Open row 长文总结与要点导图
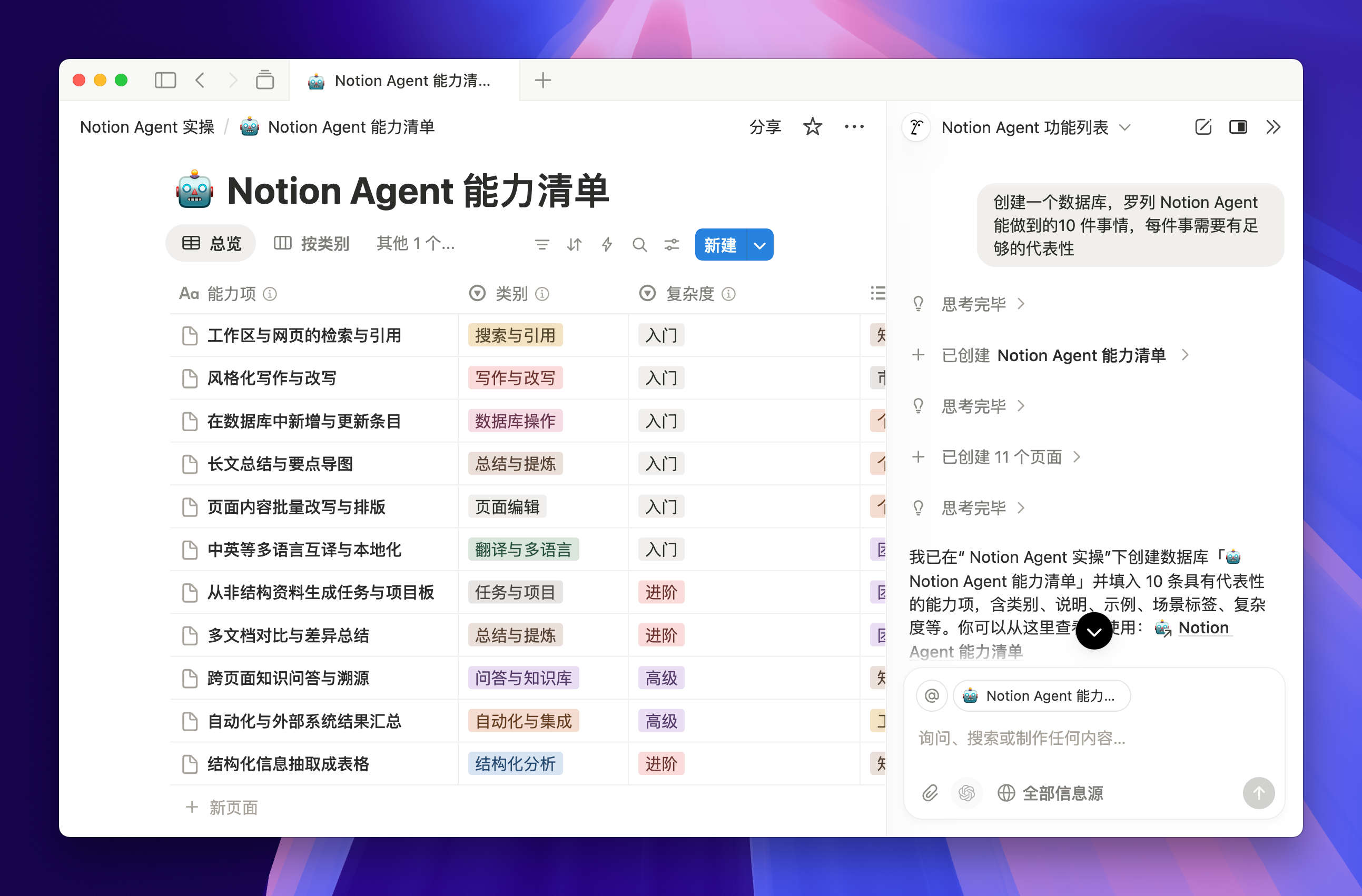 tap(280, 463)
